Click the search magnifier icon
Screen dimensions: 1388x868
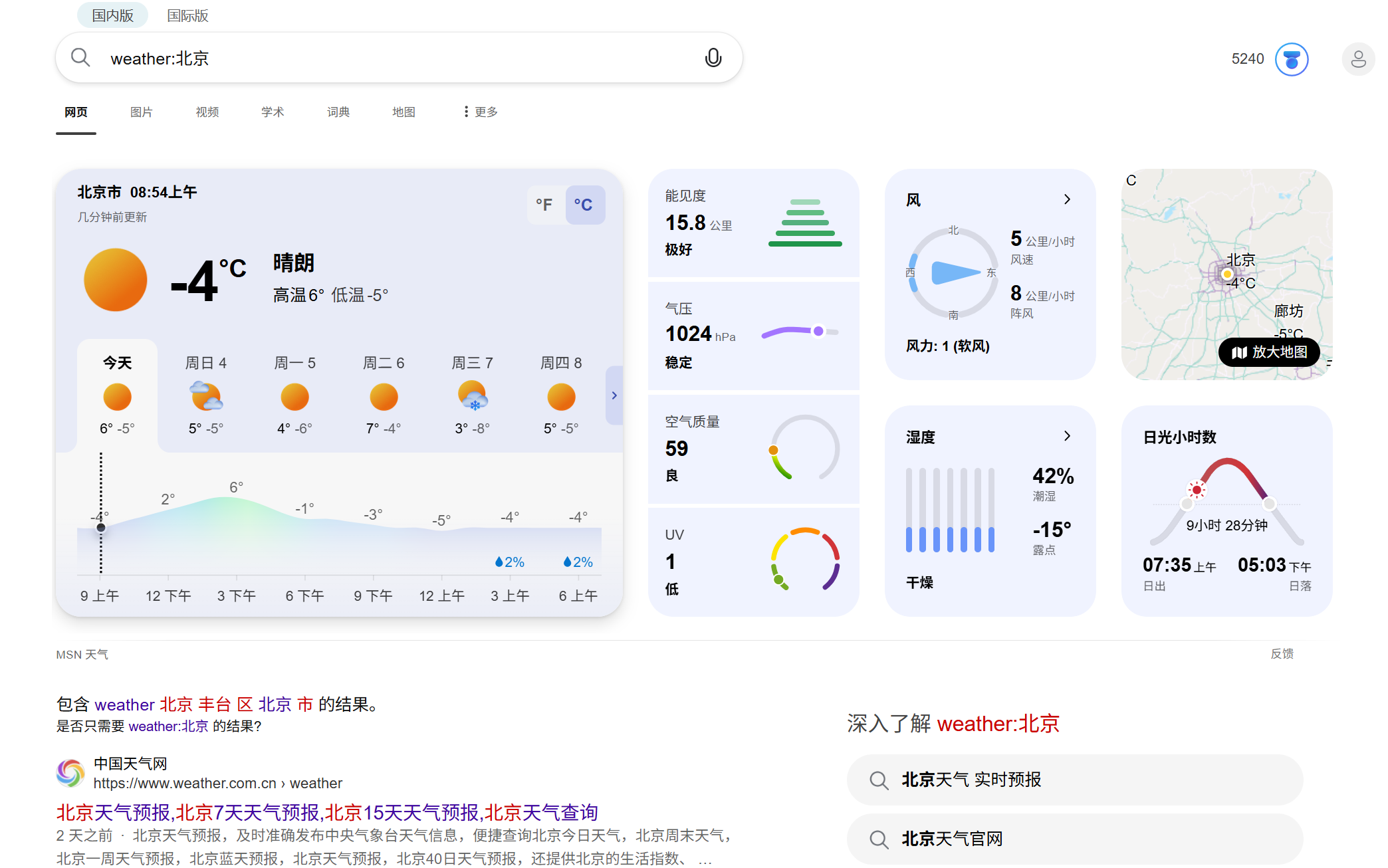(x=80, y=58)
